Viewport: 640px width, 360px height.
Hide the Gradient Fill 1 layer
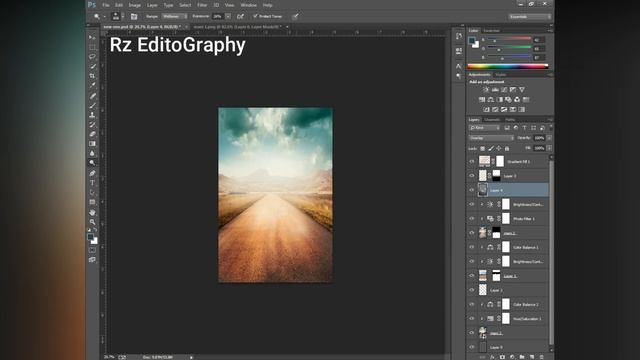[x=472, y=162]
